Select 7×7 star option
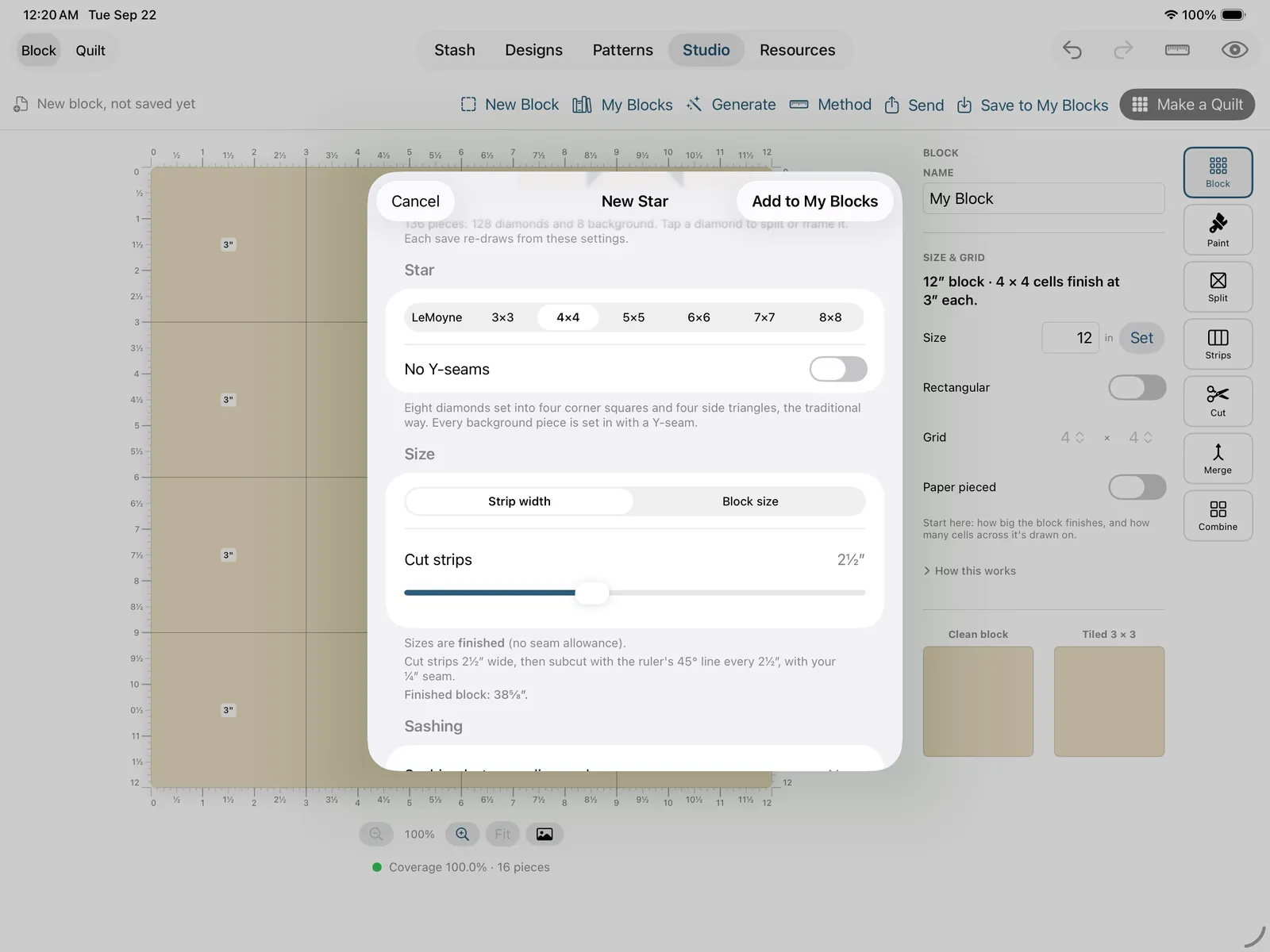 click(x=764, y=317)
